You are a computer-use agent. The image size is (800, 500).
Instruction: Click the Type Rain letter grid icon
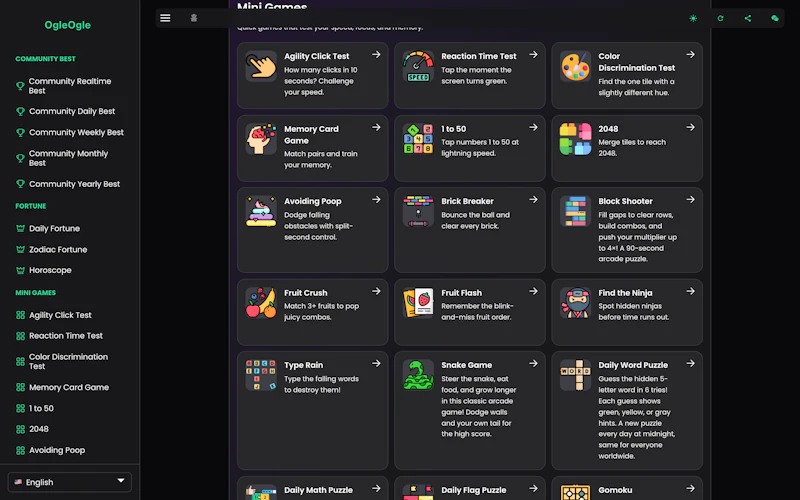(x=261, y=375)
